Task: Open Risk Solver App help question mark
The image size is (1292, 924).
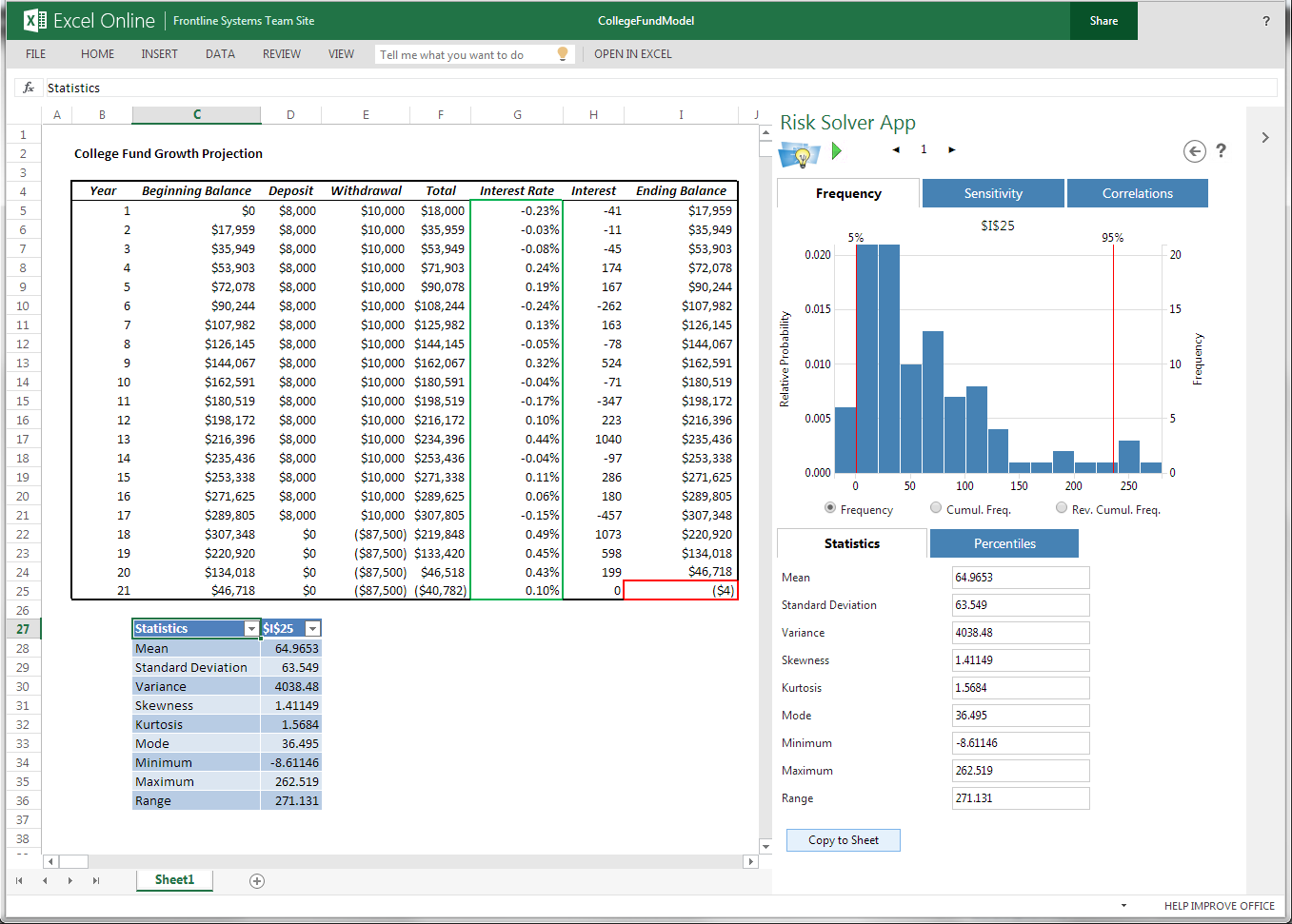Action: 1221,150
